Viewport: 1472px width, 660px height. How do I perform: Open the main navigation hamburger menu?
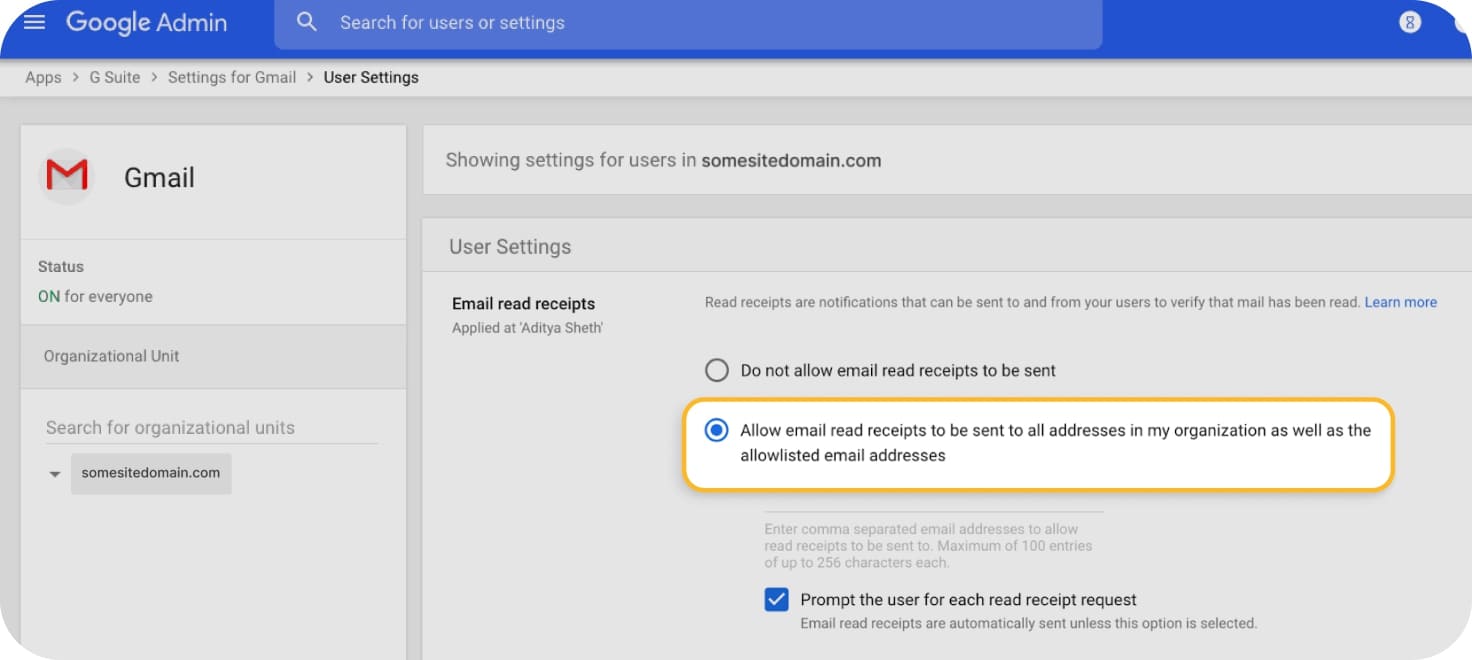pyautogui.click(x=33, y=22)
